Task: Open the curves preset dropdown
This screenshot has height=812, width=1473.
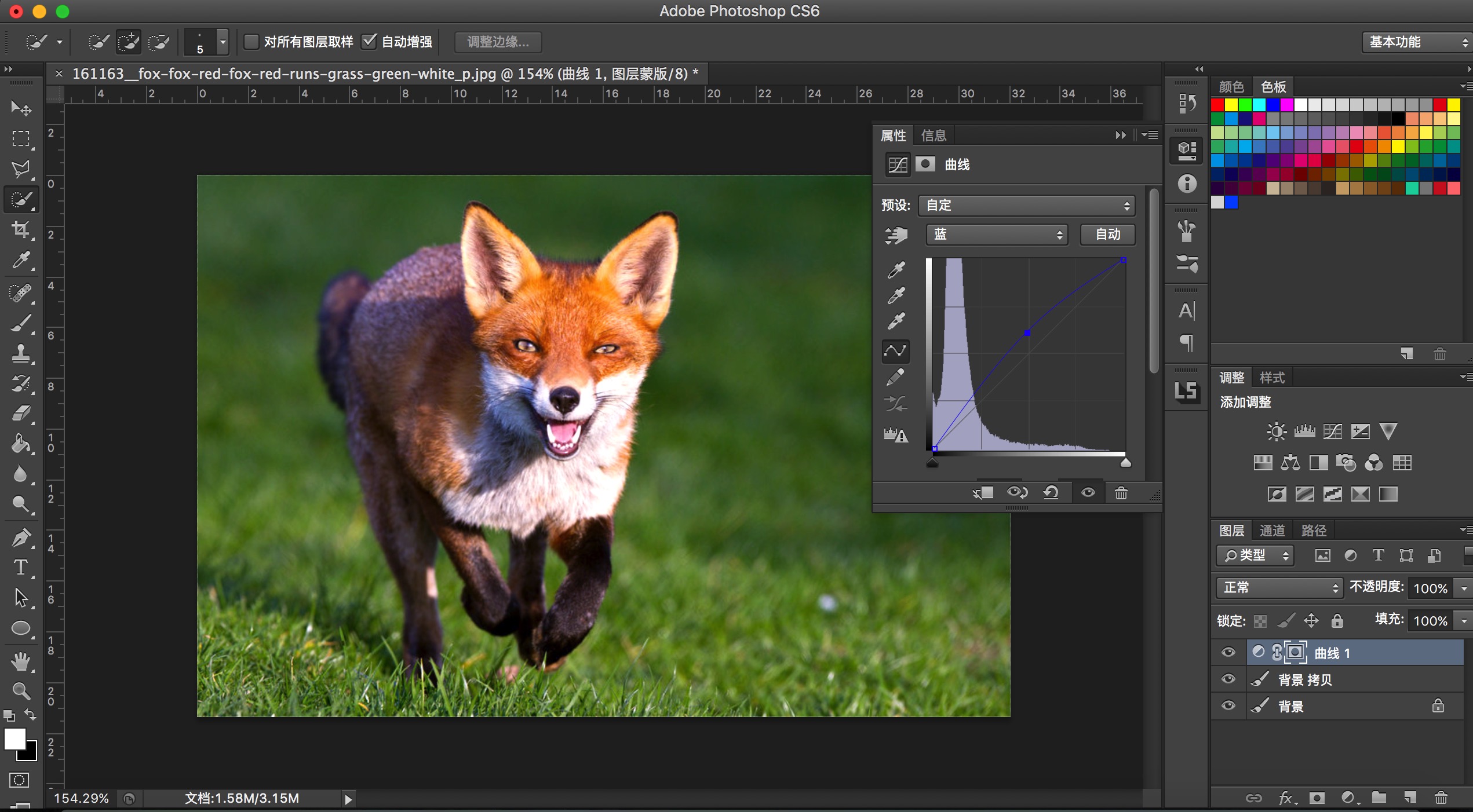Action: point(1026,206)
